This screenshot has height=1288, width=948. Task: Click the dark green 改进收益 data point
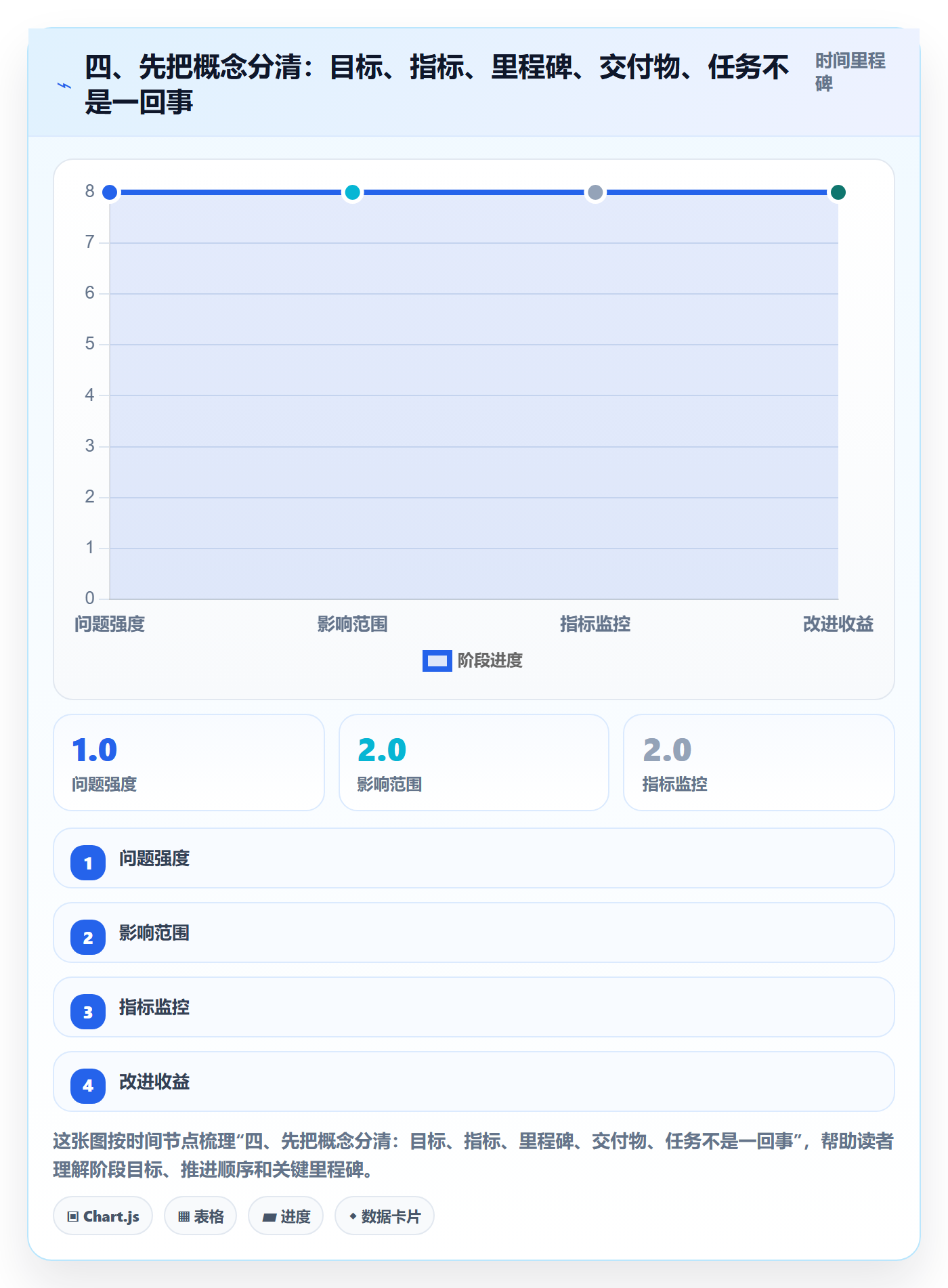838,192
